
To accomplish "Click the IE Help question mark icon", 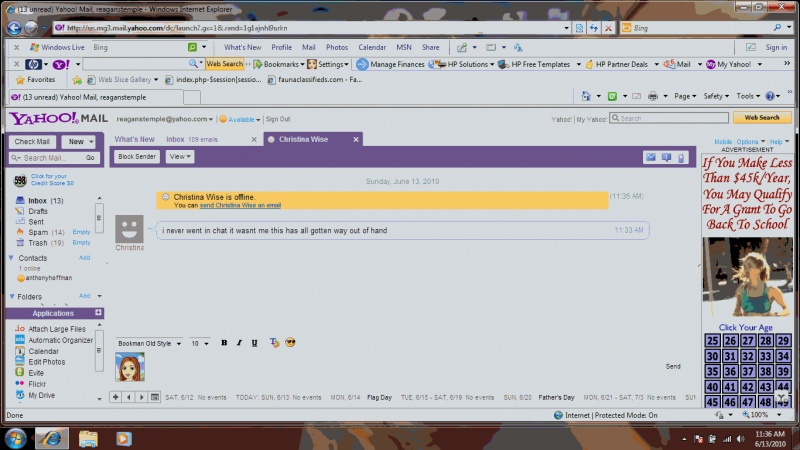I will pyautogui.click(x=770, y=96).
